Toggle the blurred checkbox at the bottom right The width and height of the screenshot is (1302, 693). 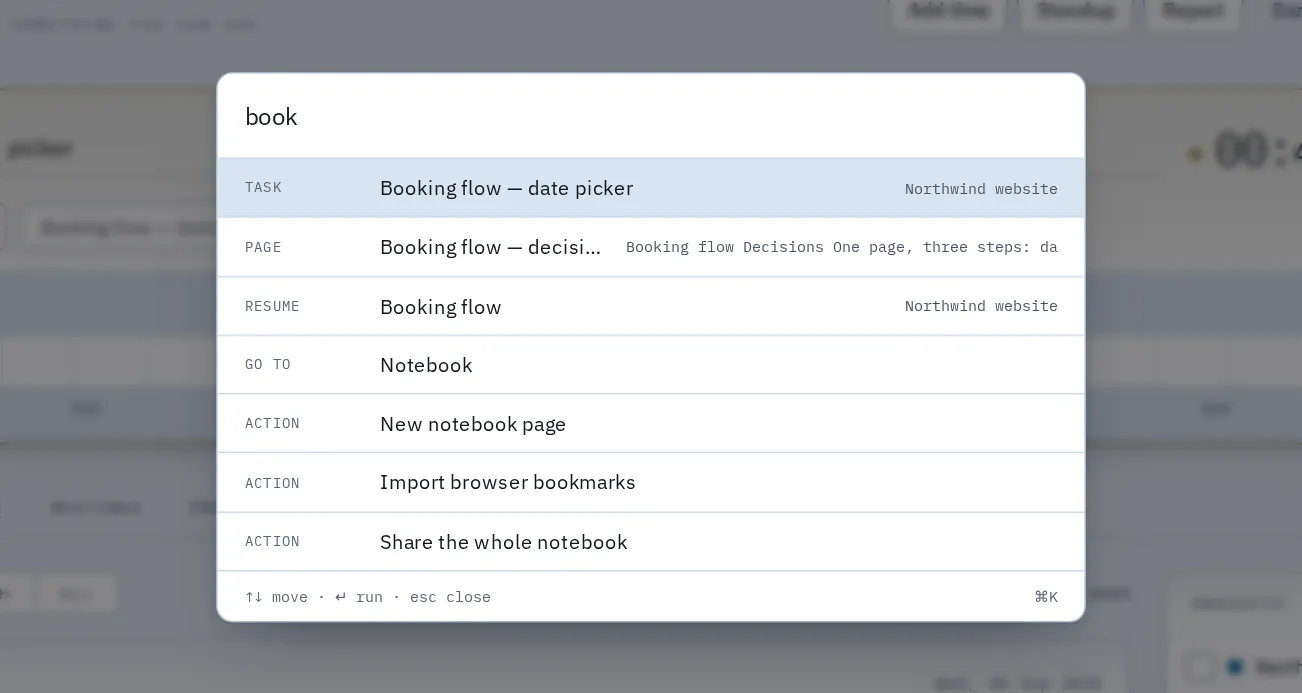[x=1199, y=666]
